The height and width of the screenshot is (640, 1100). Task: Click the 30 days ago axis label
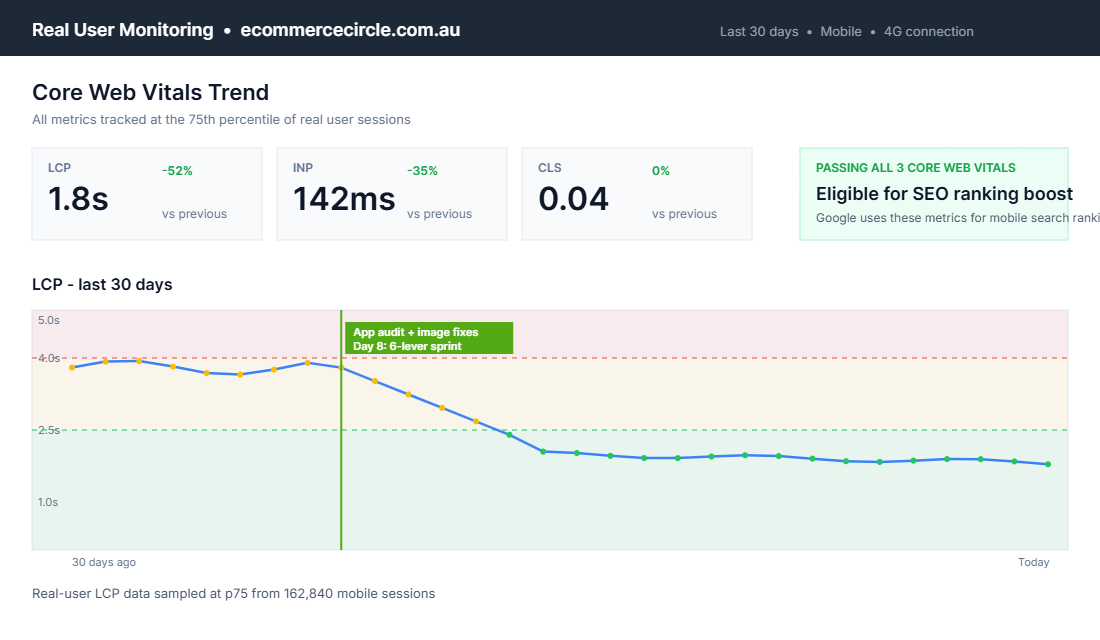click(104, 562)
